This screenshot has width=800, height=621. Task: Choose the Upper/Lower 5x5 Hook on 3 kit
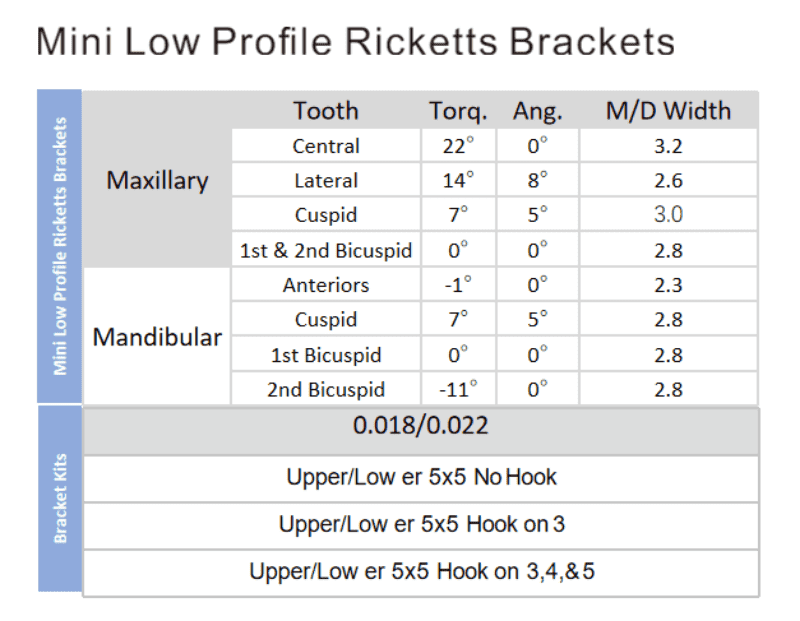point(420,524)
